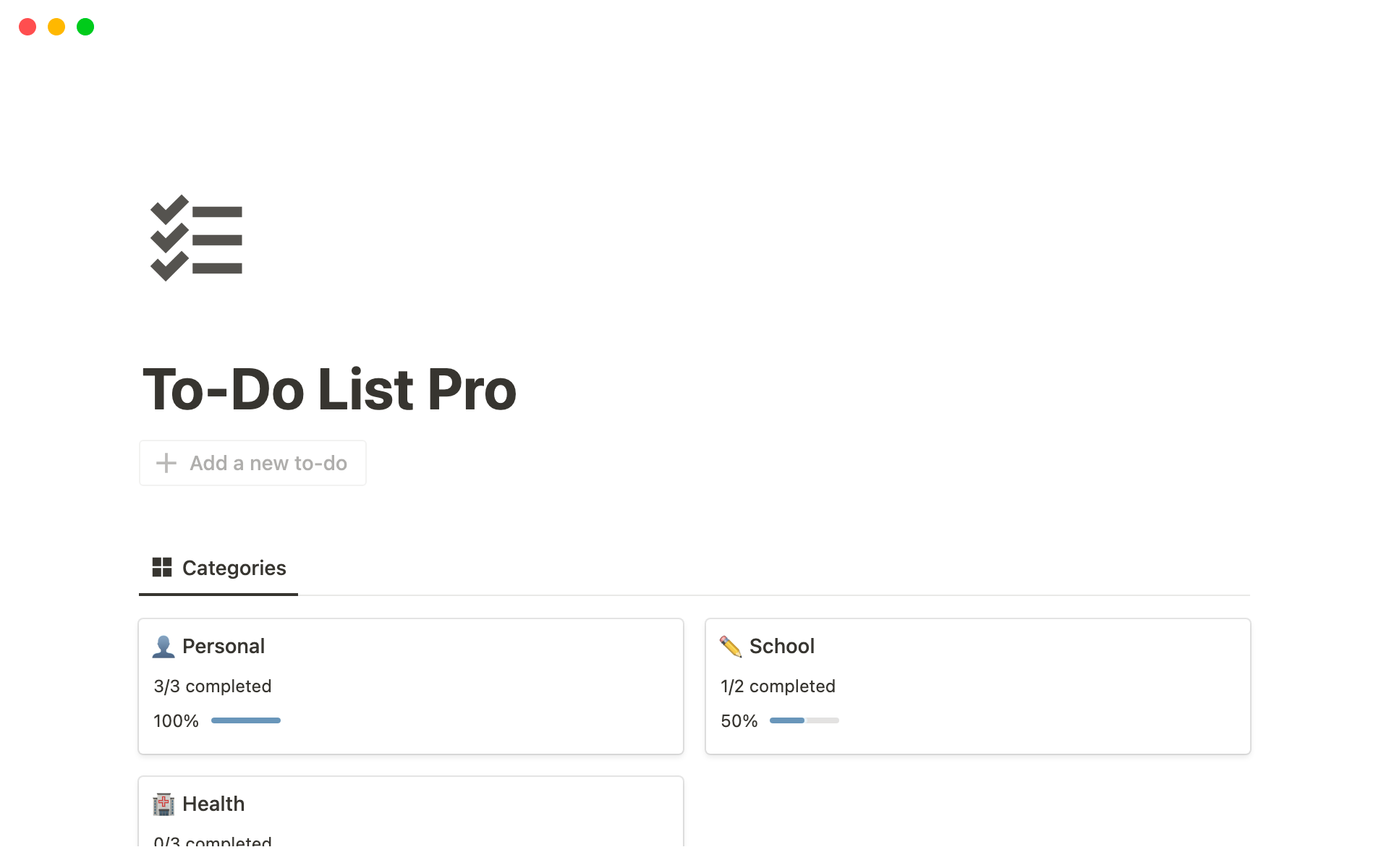Click the Categories grid view icon
The image size is (1389, 868).
click(162, 568)
